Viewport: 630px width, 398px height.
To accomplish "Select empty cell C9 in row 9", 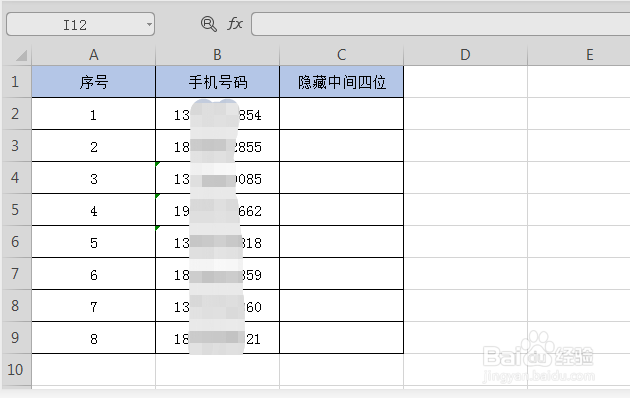I will tap(342, 338).
